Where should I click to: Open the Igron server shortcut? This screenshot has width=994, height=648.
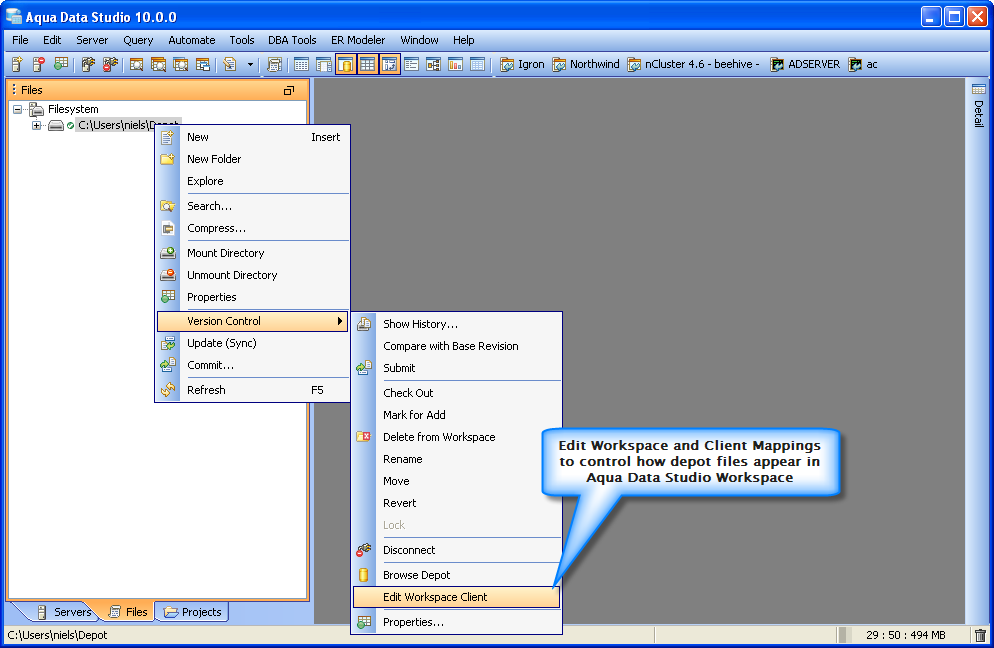click(522, 64)
